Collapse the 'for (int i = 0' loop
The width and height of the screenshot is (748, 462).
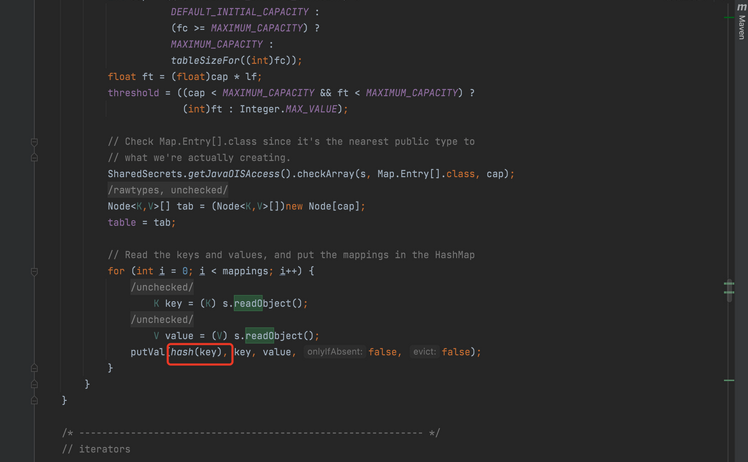click(34, 272)
